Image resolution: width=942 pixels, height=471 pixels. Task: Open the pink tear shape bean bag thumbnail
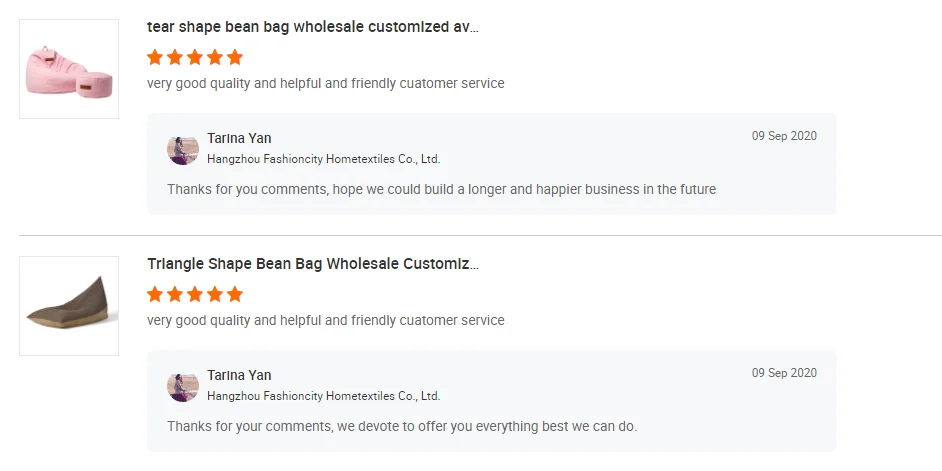point(69,69)
